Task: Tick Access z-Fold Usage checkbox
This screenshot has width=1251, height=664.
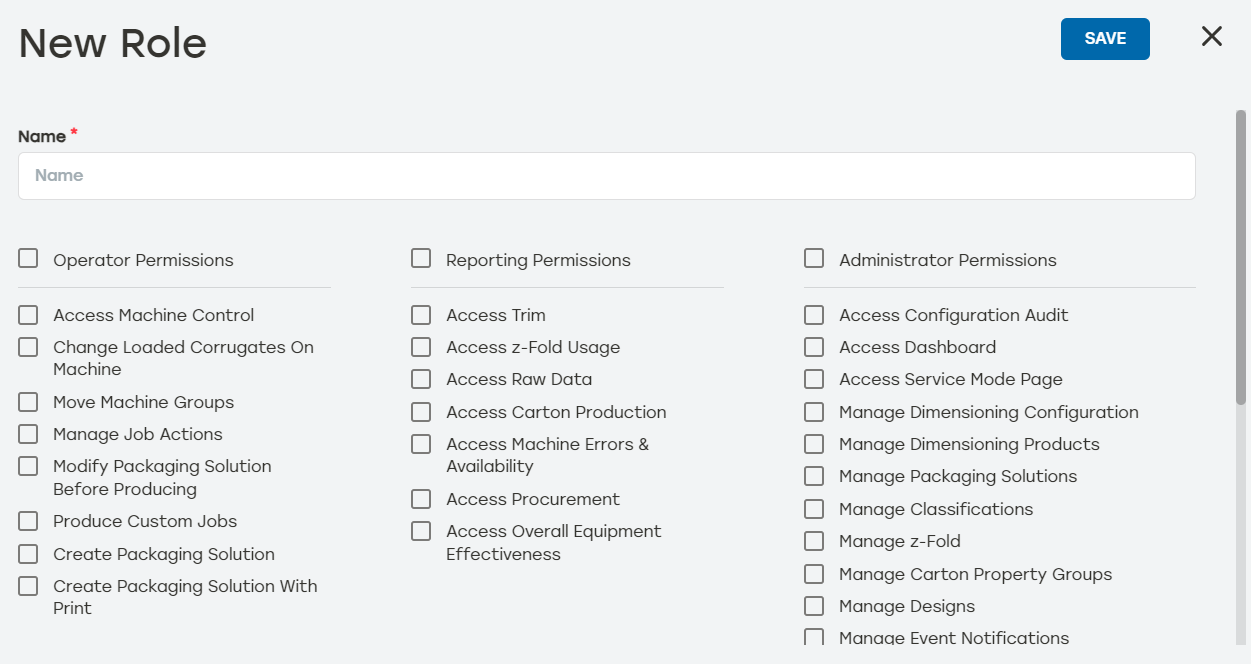Action: [421, 347]
